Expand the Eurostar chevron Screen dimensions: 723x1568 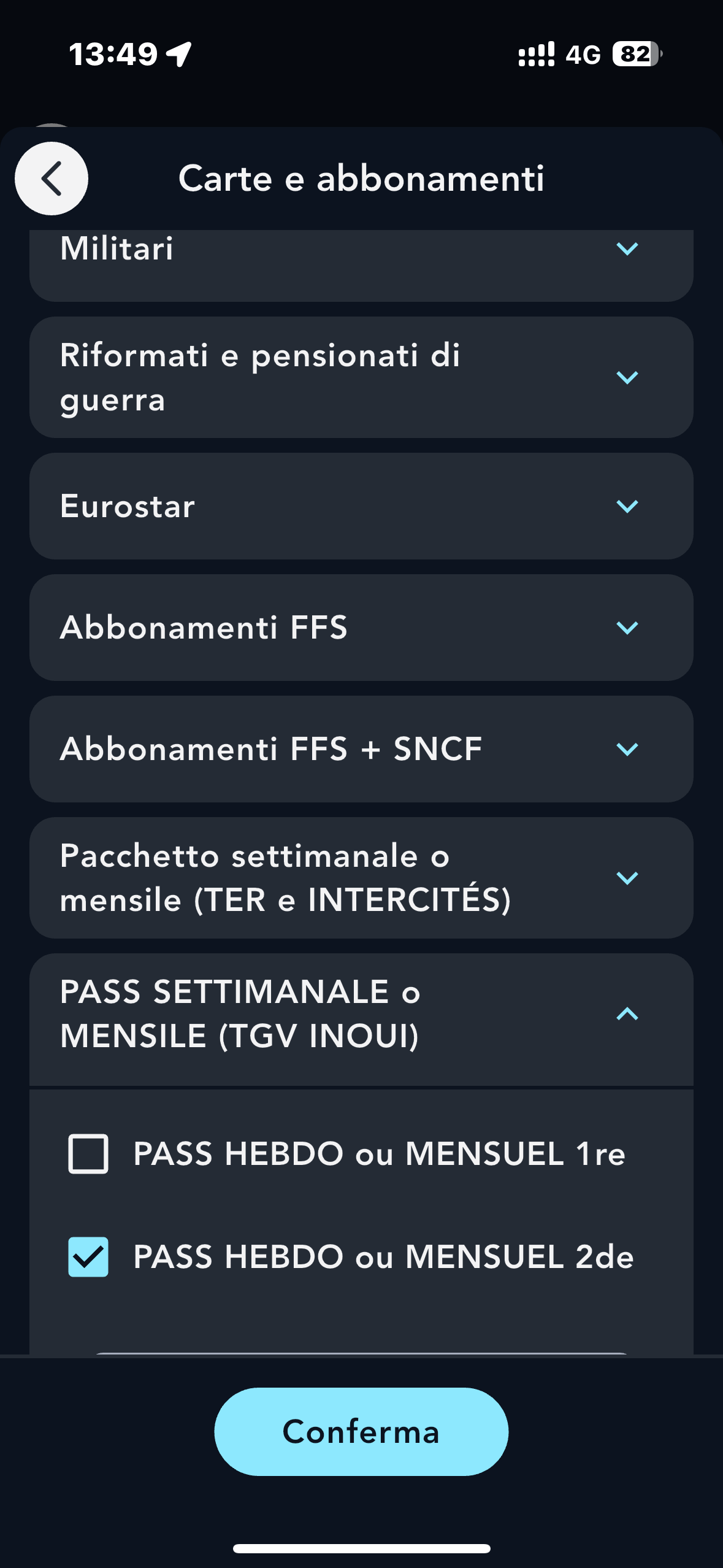pyautogui.click(x=627, y=506)
